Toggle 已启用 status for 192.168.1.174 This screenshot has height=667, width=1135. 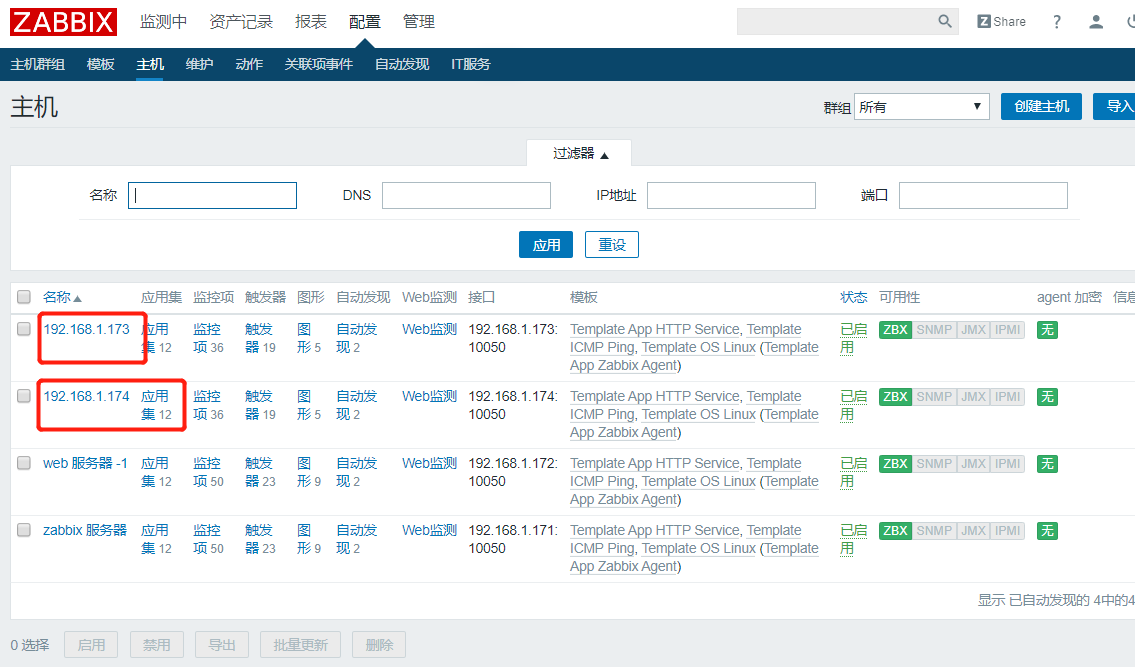click(x=853, y=406)
